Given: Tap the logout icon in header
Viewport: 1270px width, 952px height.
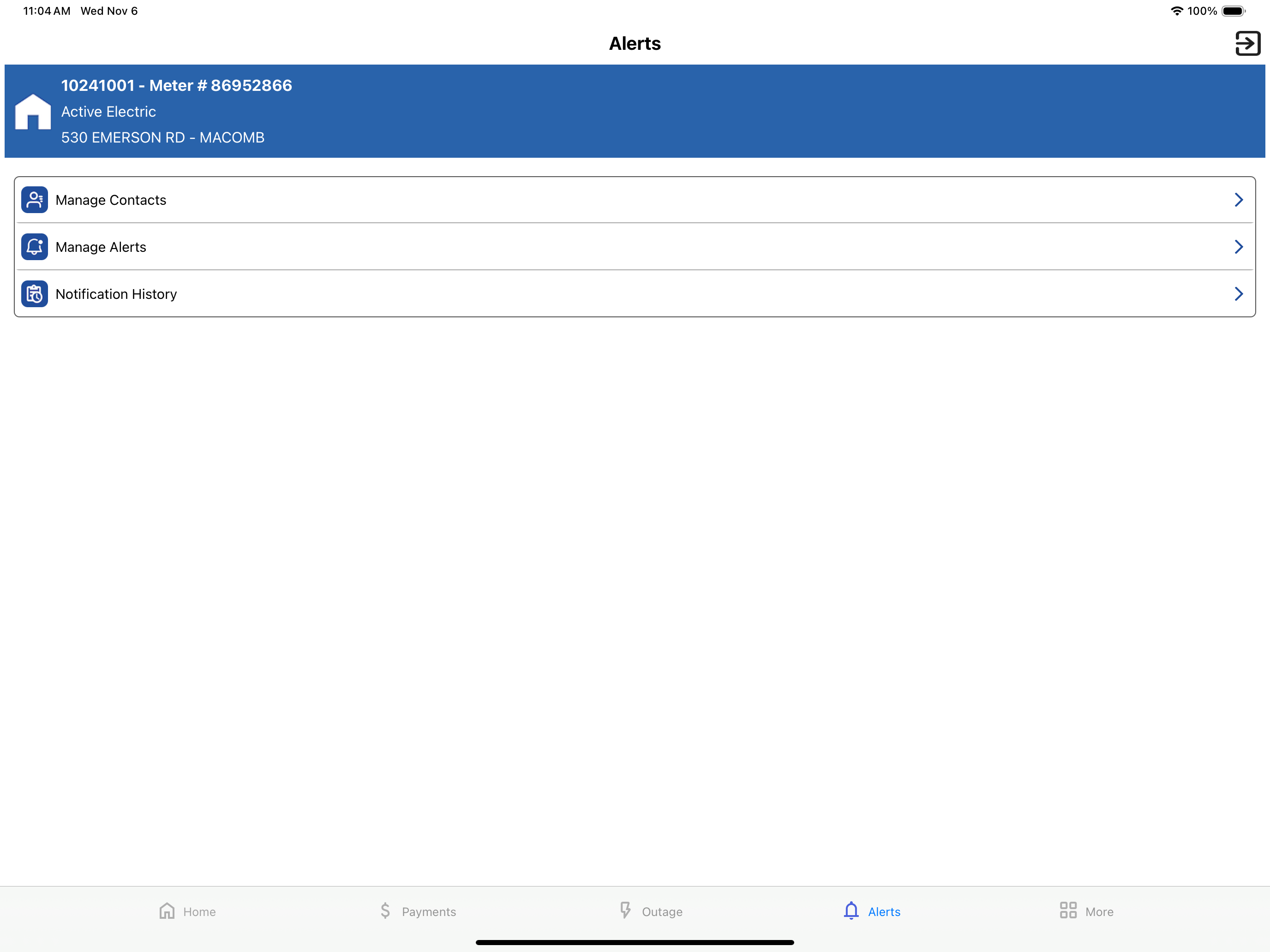Looking at the screenshot, I should click(1247, 44).
